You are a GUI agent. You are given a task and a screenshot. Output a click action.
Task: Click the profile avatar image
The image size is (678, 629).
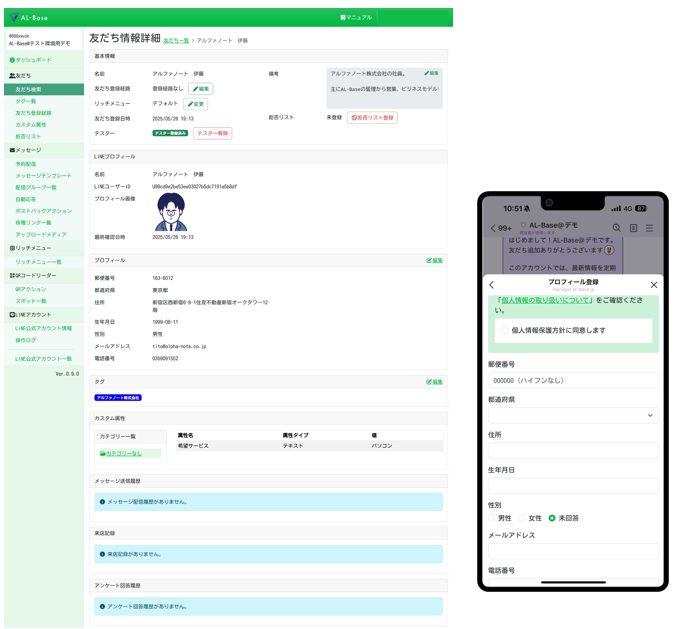[171, 212]
